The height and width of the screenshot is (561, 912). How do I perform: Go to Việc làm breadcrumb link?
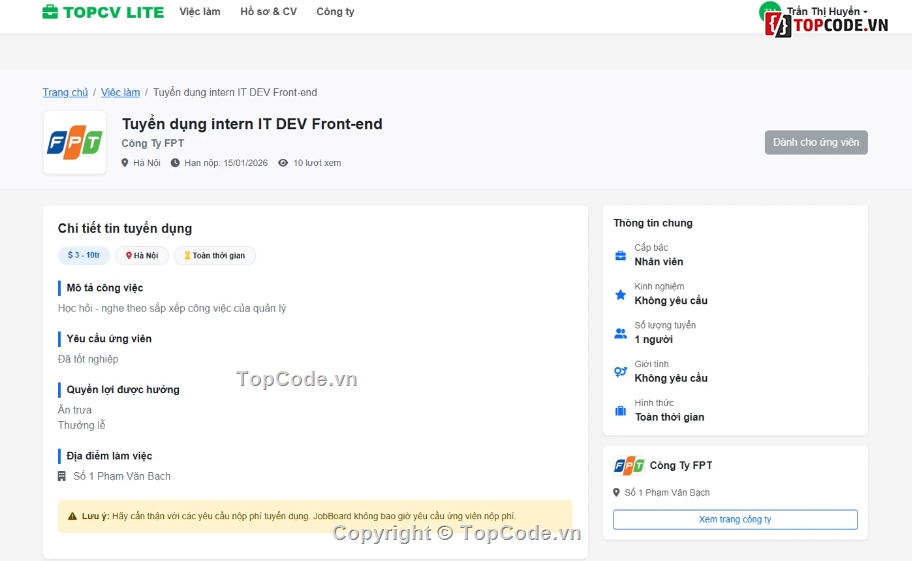pyautogui.click(x=120, y=92)
